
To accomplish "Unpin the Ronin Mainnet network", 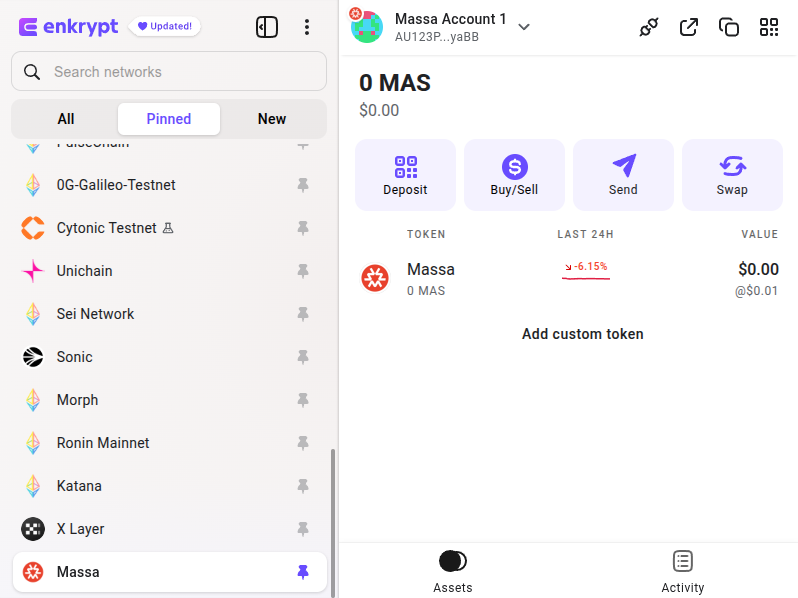I will 303,443.
